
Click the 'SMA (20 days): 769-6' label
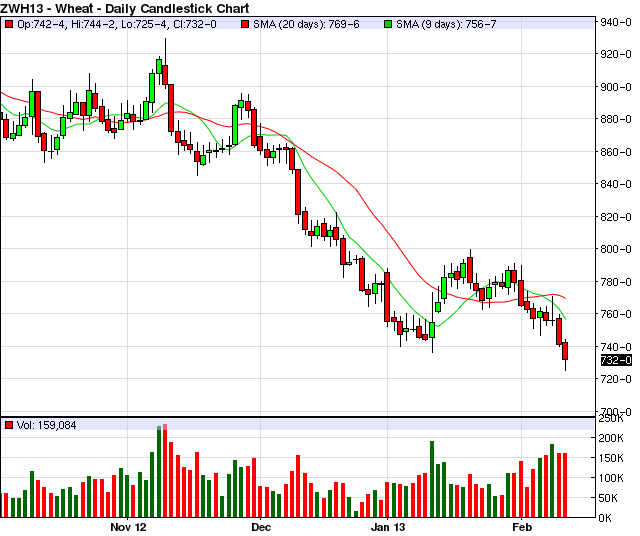tap(306, 24)
